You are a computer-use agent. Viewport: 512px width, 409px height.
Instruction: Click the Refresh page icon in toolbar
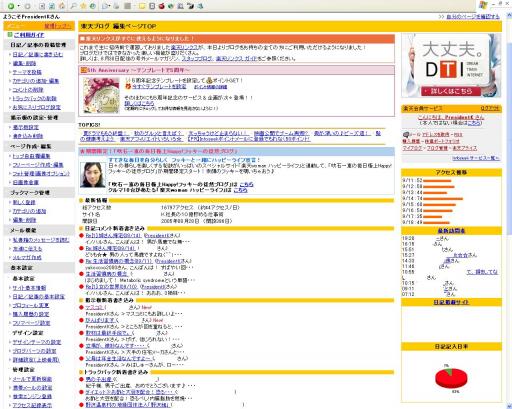(x=52, y=6)
